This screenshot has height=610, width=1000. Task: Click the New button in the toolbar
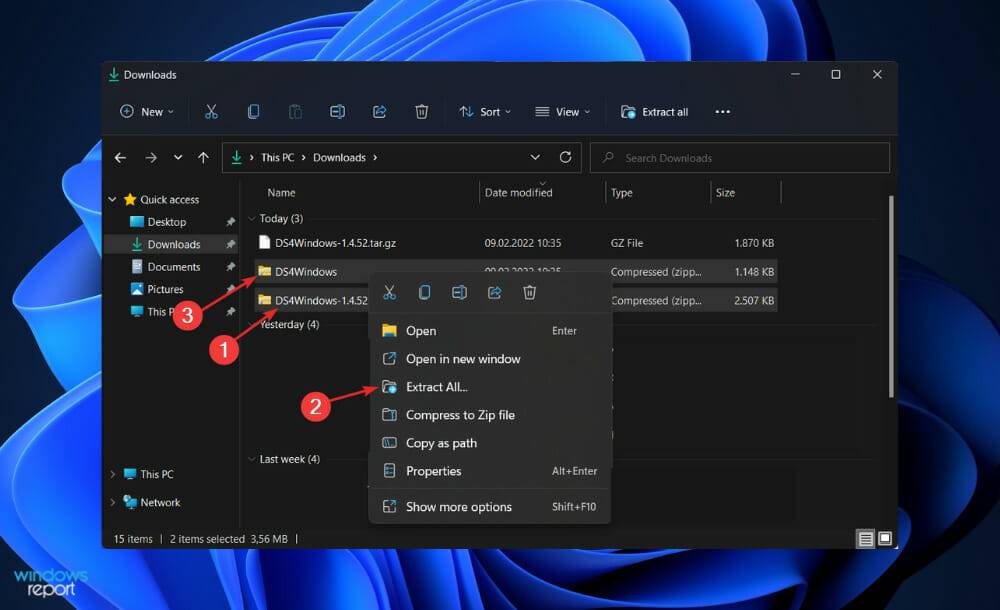pos(147,112)
